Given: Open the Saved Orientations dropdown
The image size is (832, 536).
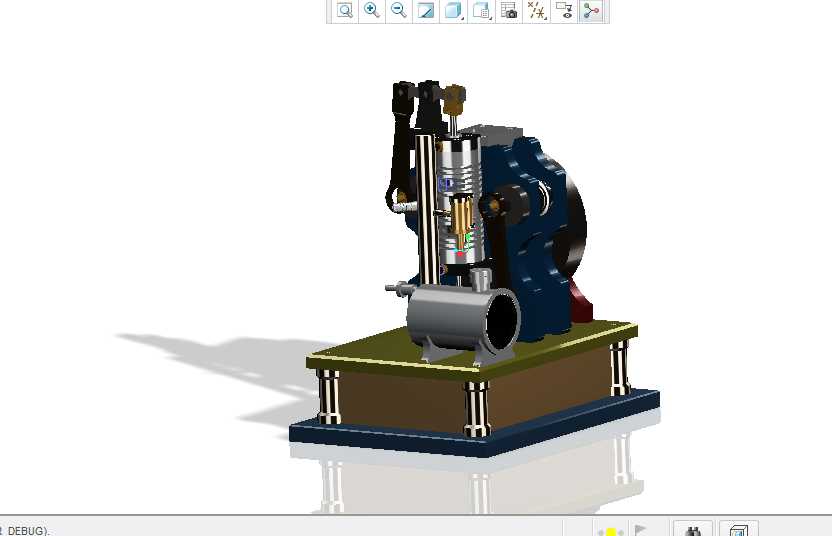Looking at the screenshot, I should (x=481, y=10).
